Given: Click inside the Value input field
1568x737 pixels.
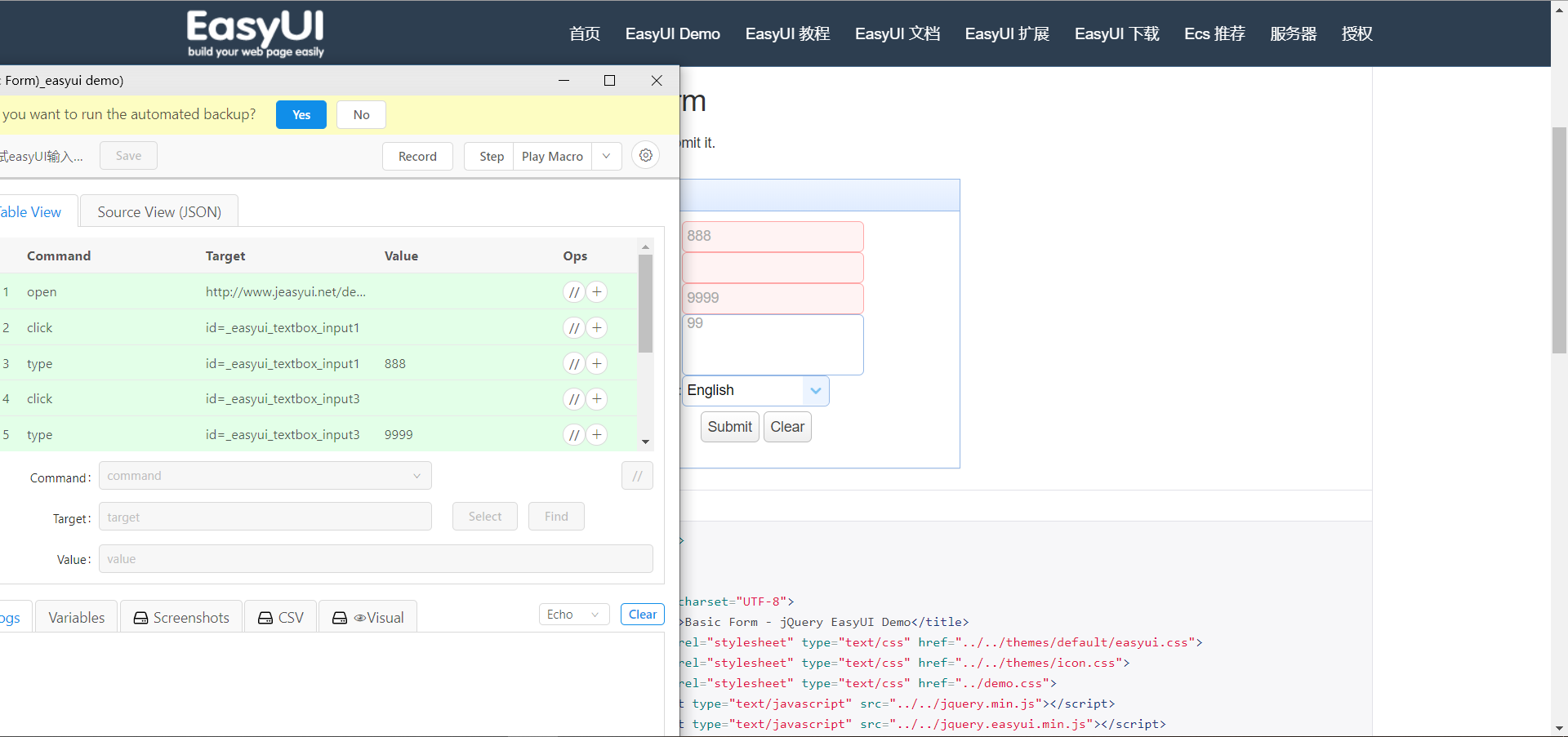Looking at the screenshot, I should (x=375, y=559).
